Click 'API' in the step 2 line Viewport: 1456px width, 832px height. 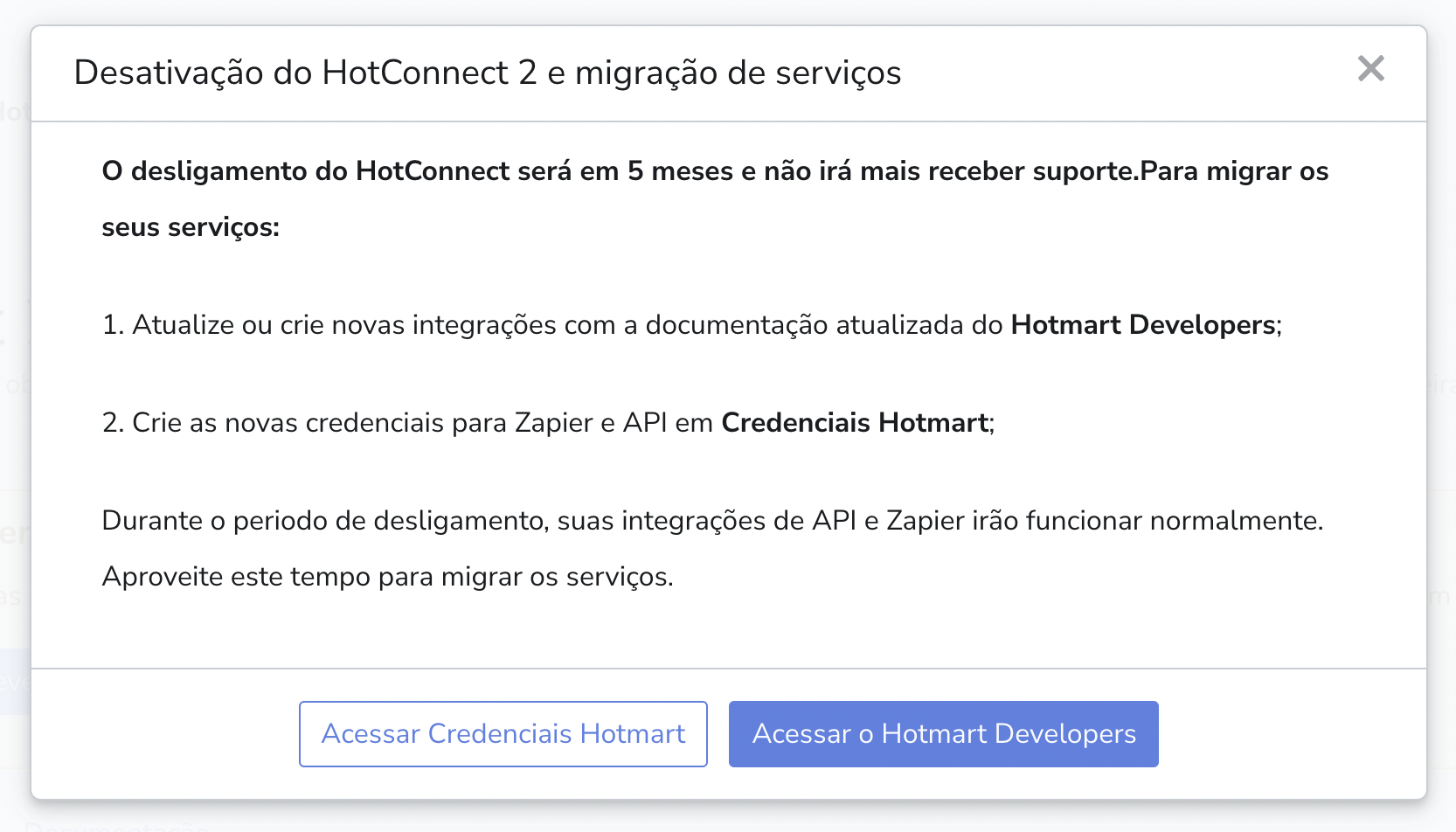[x=646, y=423]
